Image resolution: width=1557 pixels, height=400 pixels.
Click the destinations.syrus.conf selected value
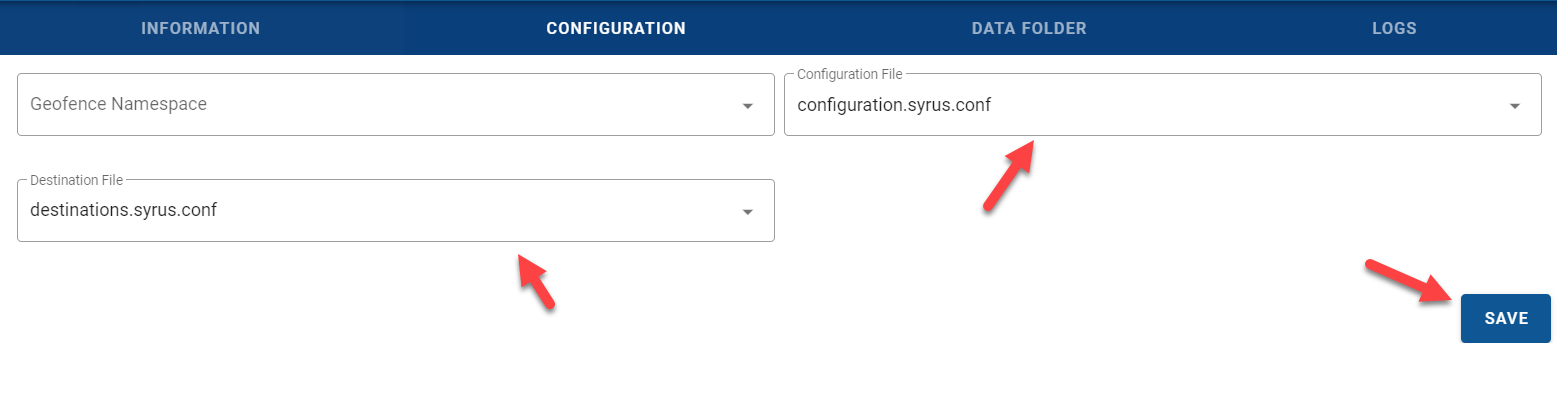[x=124, y=211]
